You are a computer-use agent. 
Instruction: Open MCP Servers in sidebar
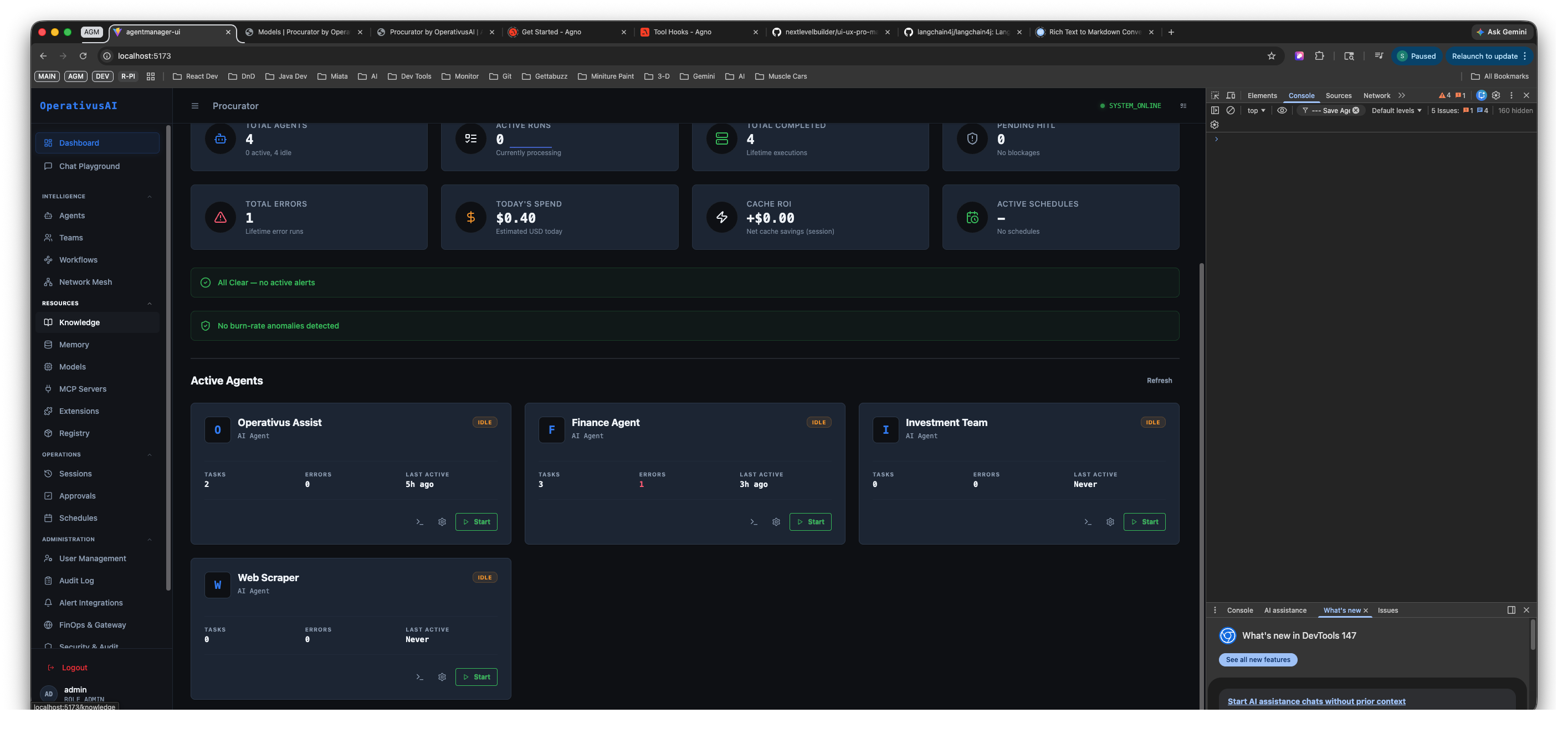click(x=98, y=389)
